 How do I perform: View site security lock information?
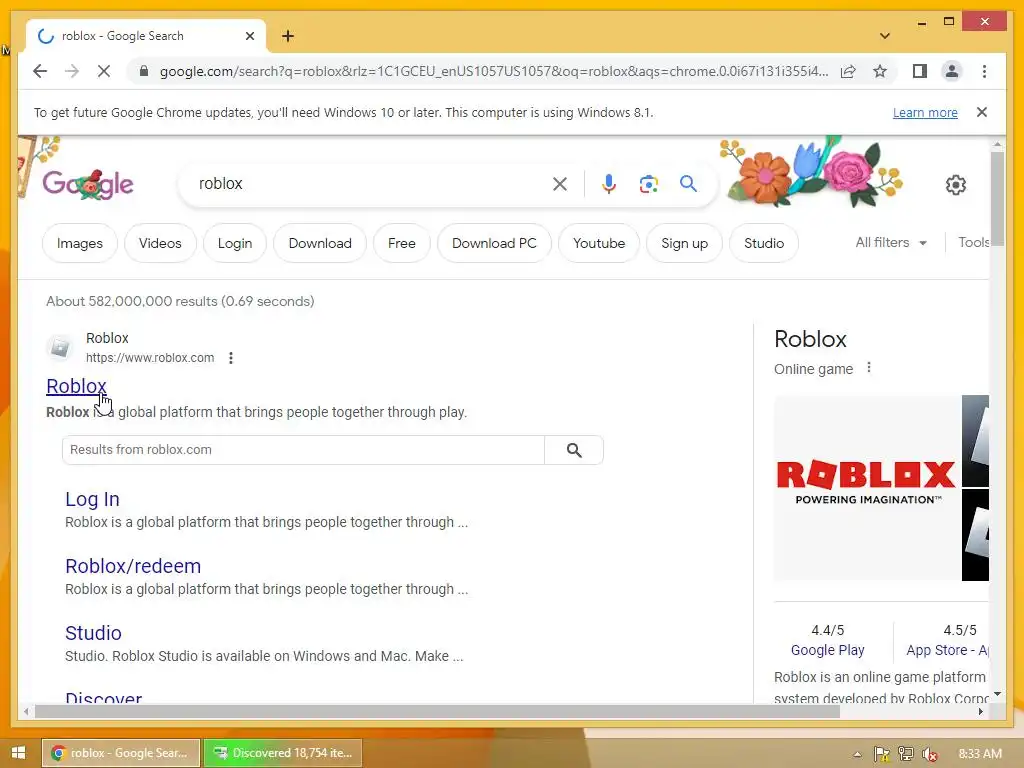pyautogui.click(x=144, y=71)
